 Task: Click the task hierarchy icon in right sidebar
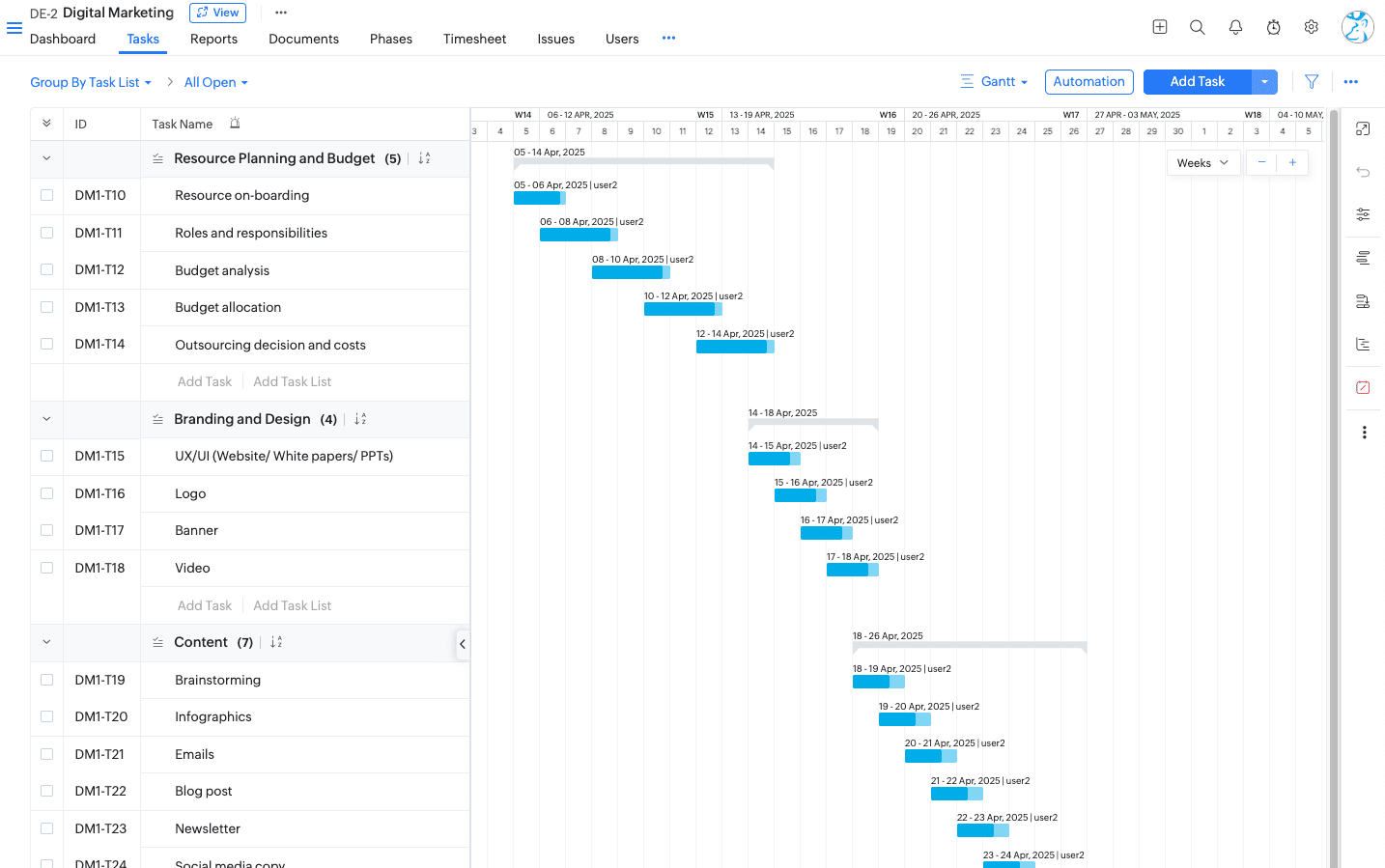tap(1363, 345)
